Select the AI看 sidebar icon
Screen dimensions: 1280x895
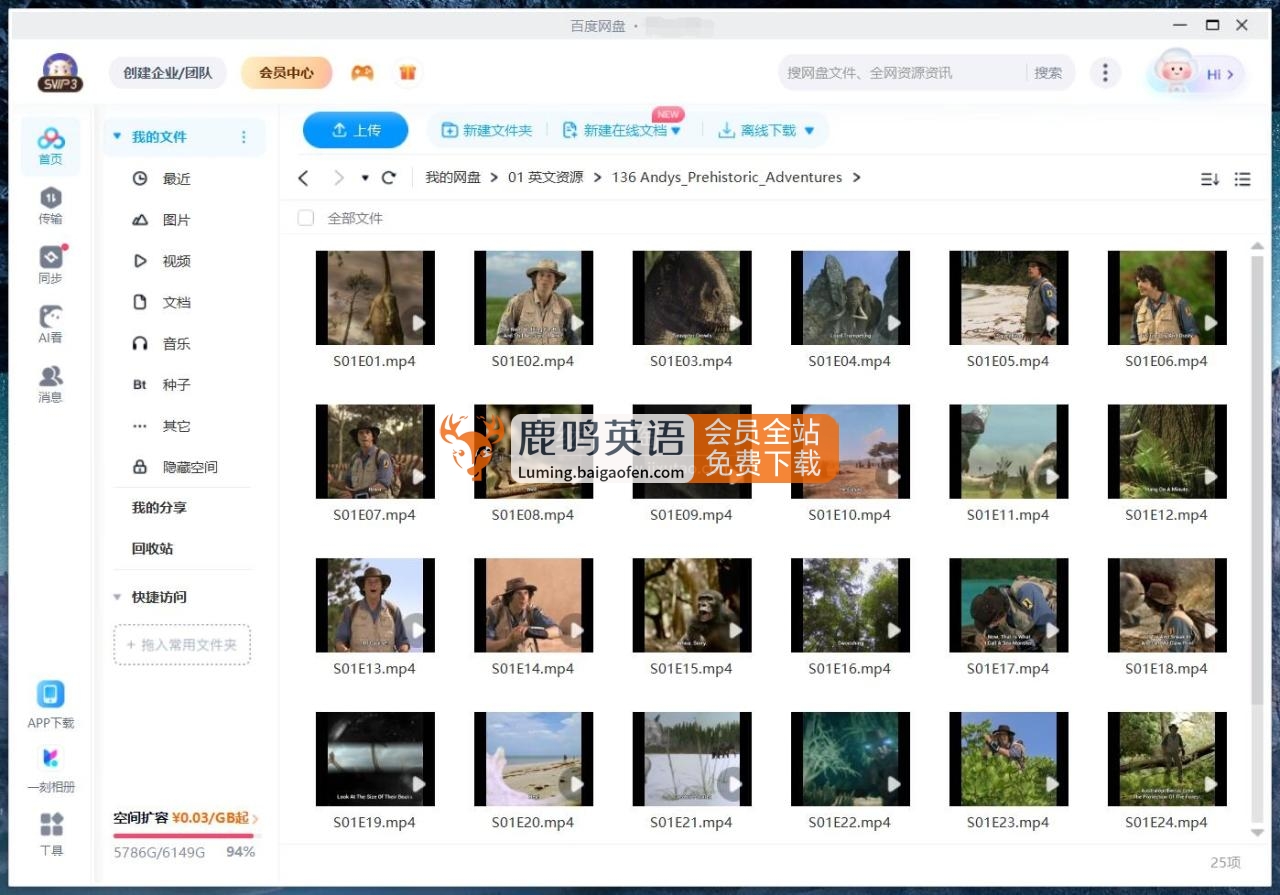click(50, 325)
